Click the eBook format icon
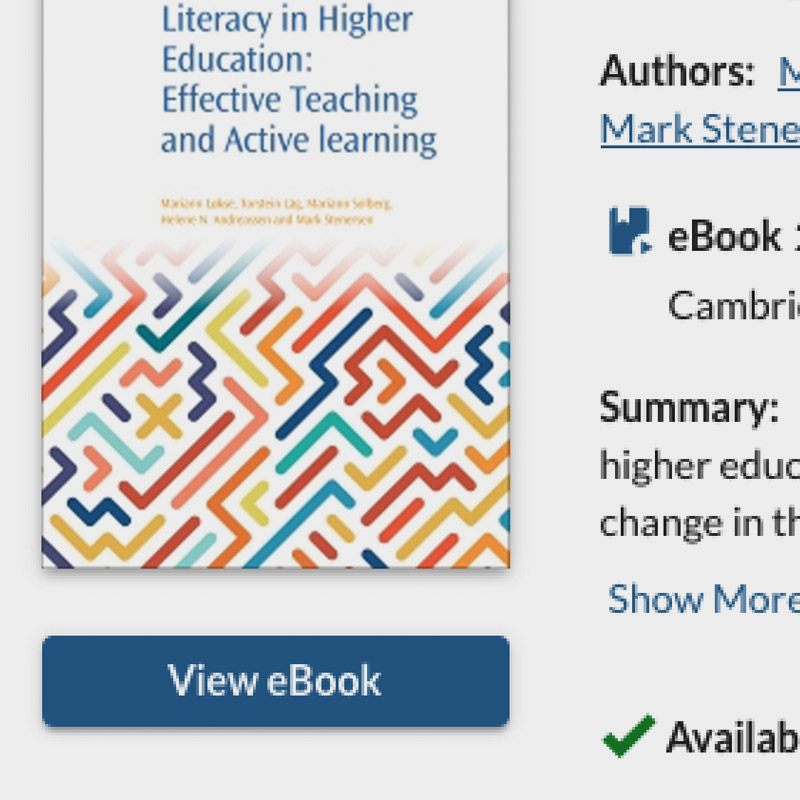Image resolution: width=800 pixels, height=800 pixels. click(629, 232)
